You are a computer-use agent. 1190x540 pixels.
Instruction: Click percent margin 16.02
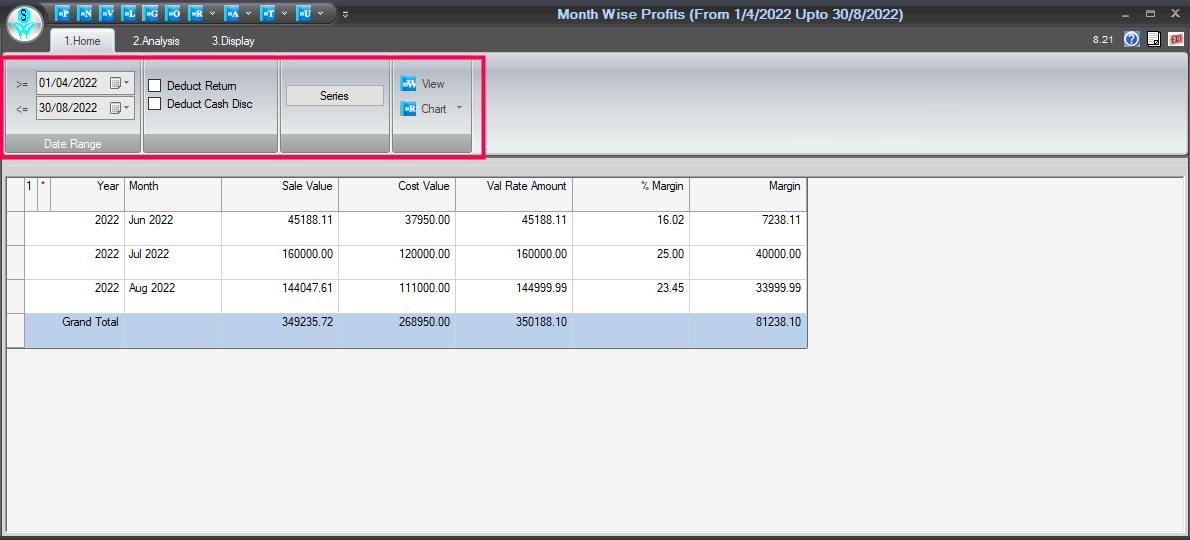631,228
